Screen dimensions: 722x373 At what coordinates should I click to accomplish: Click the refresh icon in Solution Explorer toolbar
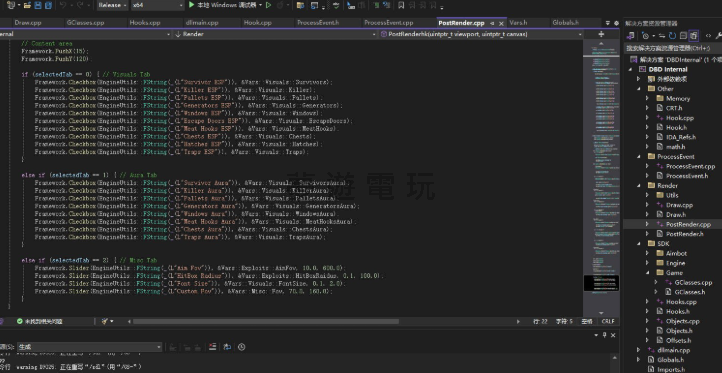point(672,35)
